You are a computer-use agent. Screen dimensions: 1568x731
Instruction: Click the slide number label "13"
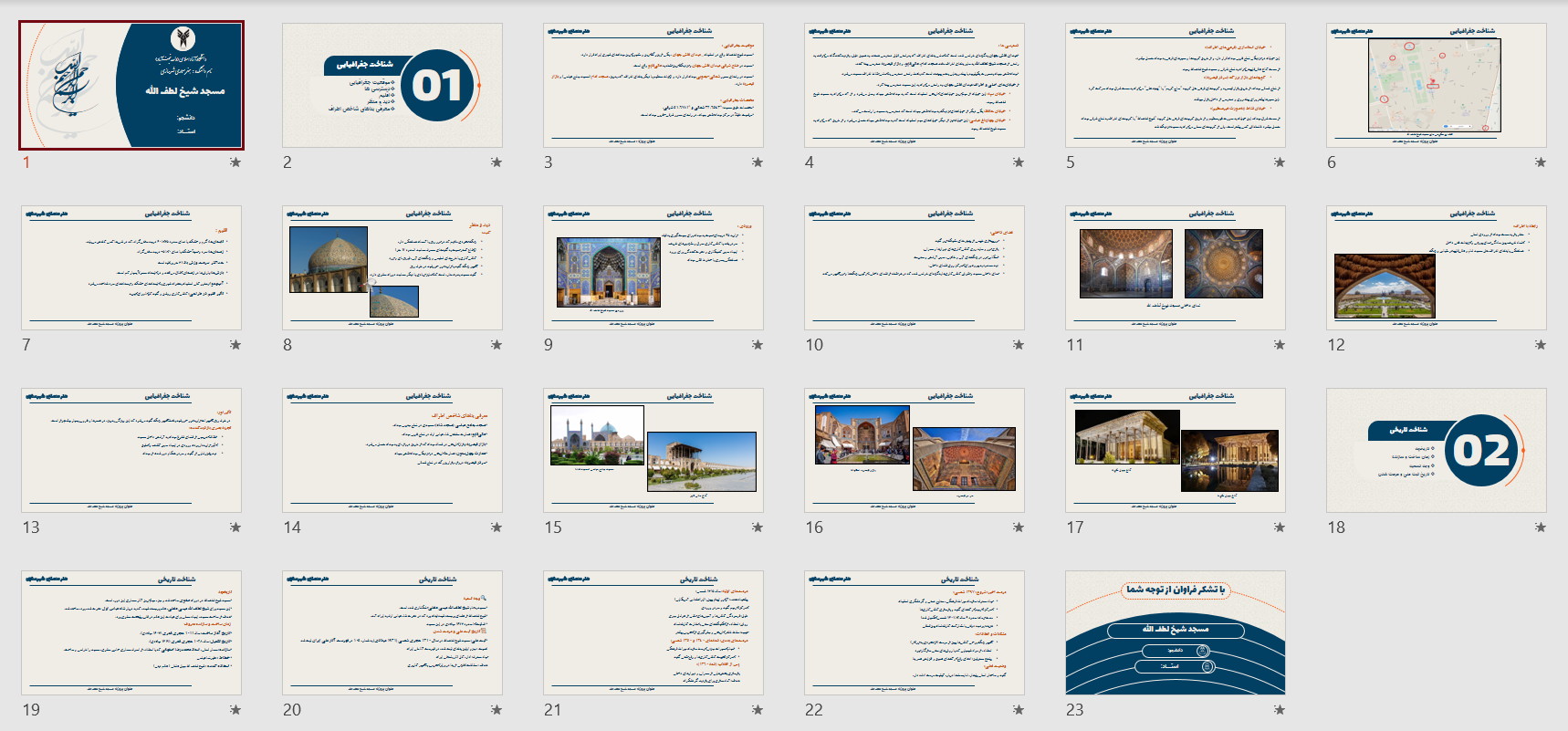31,527
